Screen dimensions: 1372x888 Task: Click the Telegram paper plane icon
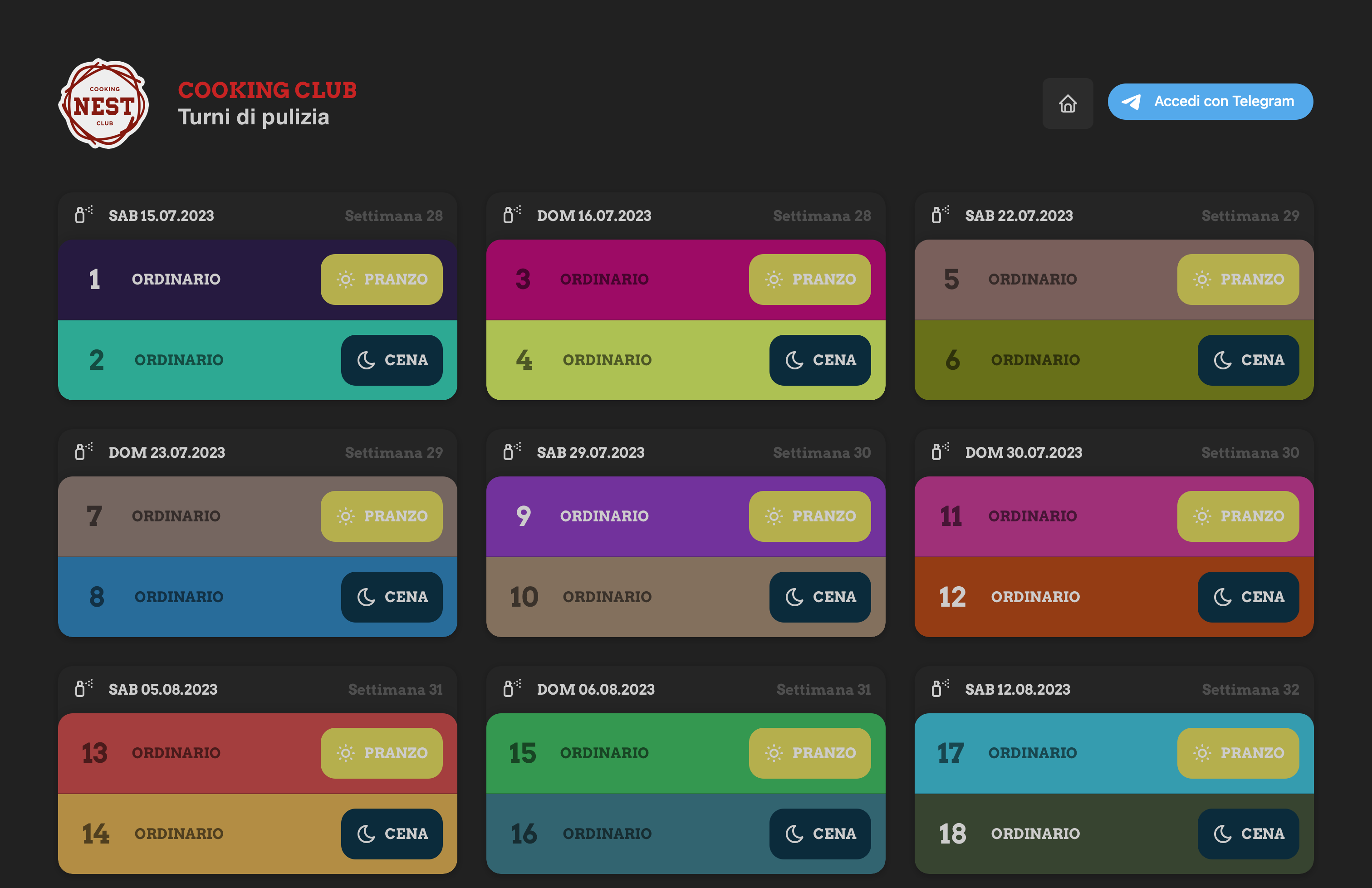click(x=1131, y=102)
